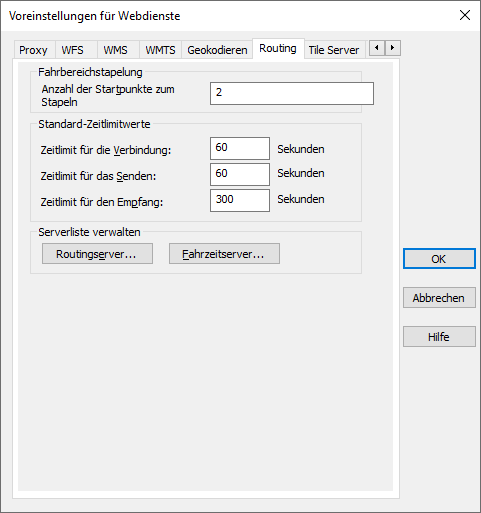Screen dimensions: 481x513
Task: Click the dialog title 'Voreinstellungen für Webdienste'
Action: click(x=95, y=16)
